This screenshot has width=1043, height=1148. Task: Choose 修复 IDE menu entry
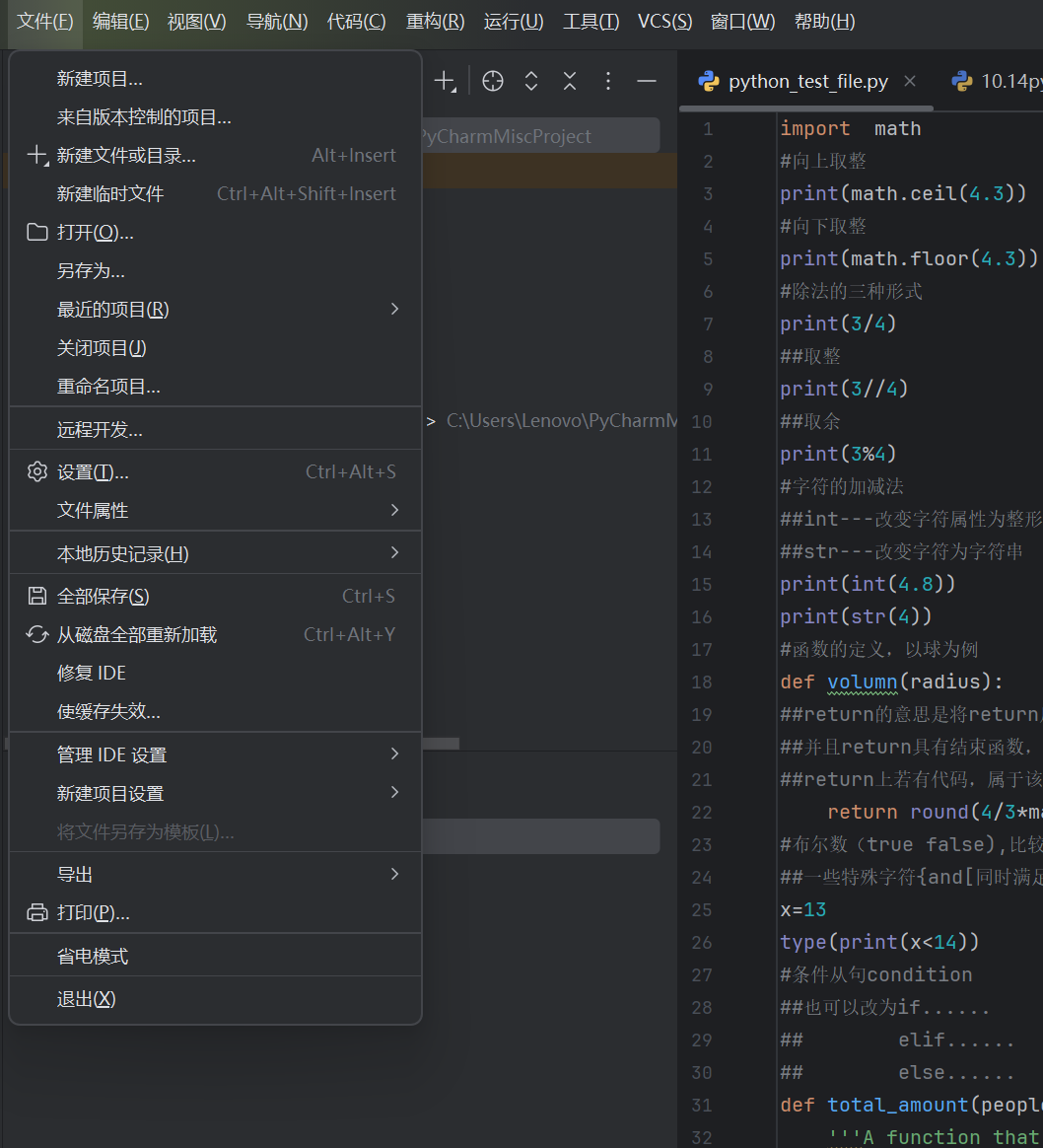pos(215,673)
